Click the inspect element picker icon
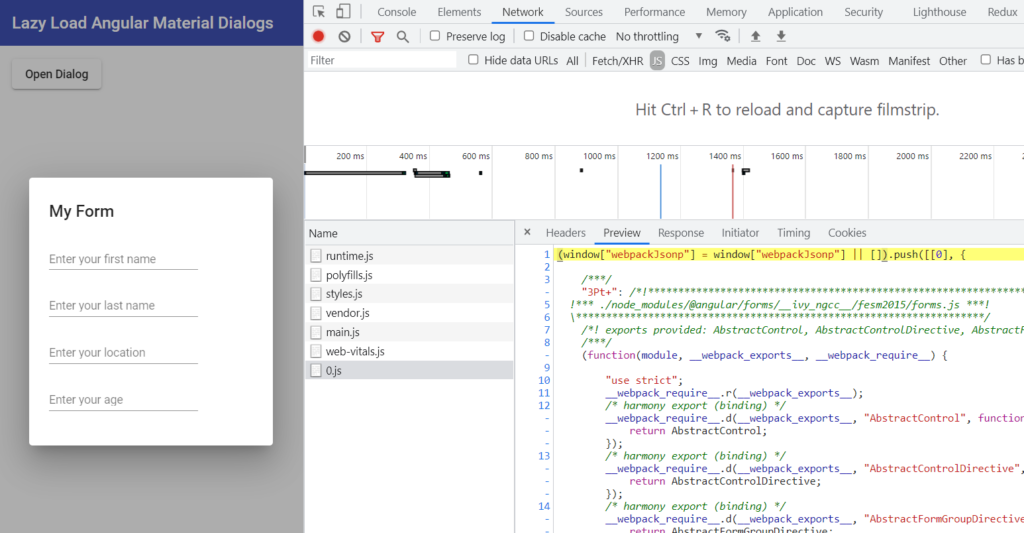This screenshot has width=1024, height=533. coord(319,12)
